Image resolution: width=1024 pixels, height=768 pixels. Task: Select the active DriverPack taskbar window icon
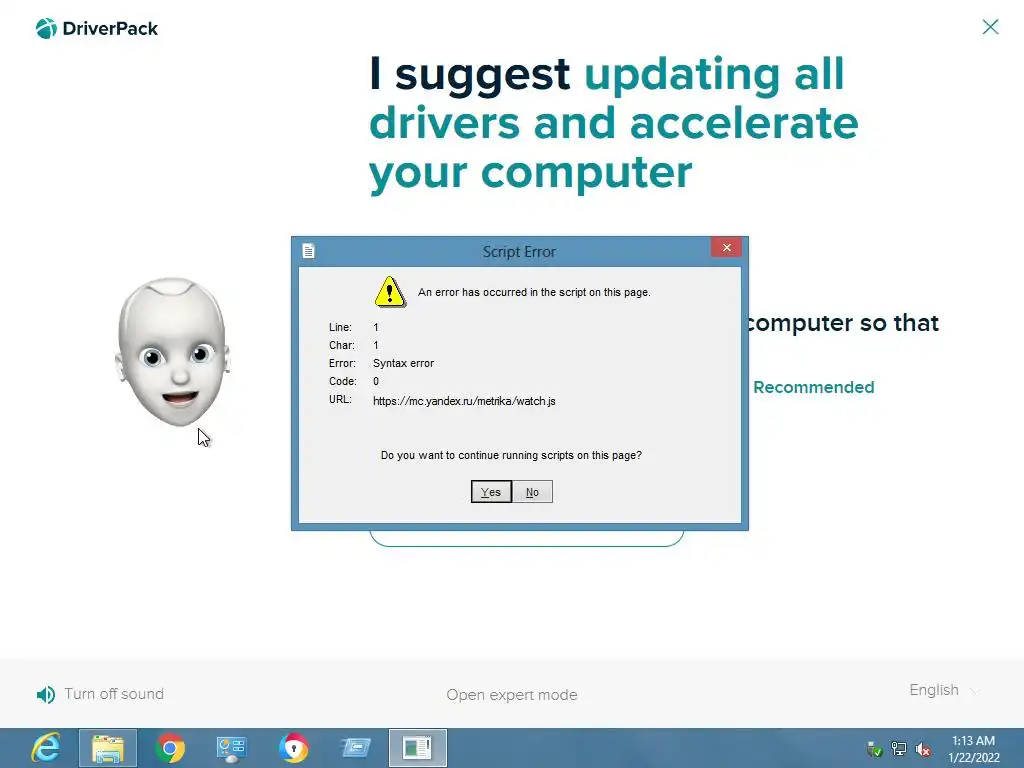coord(417,748)
